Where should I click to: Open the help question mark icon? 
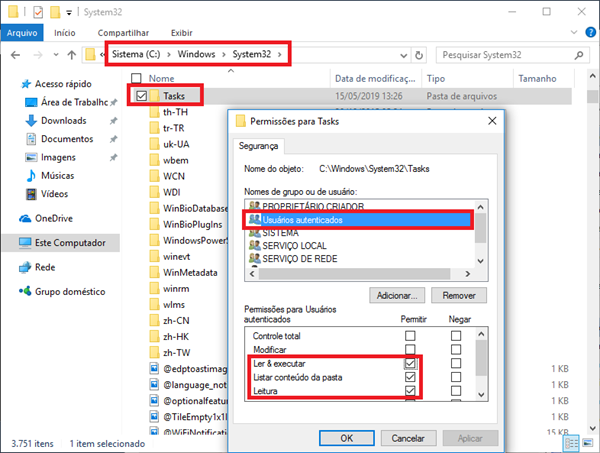(x=590, y=33)
